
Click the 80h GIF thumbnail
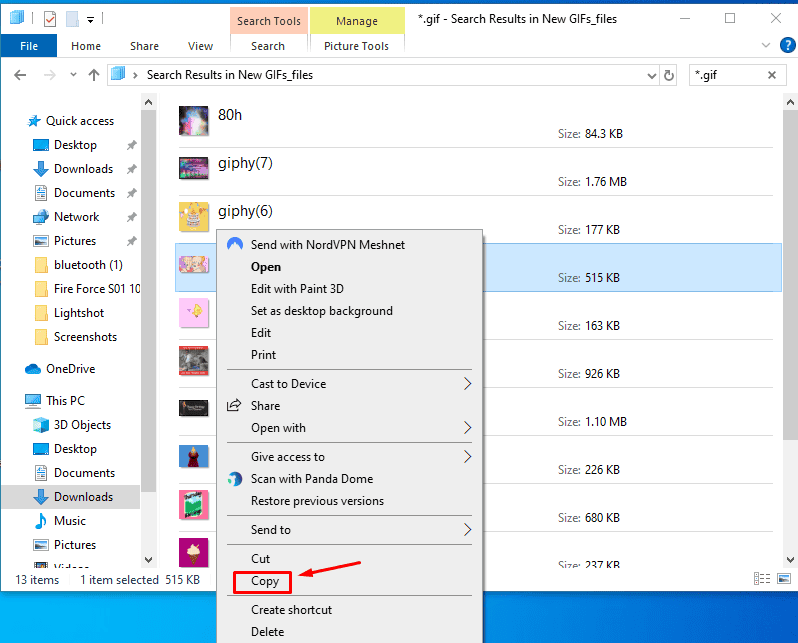193,121
